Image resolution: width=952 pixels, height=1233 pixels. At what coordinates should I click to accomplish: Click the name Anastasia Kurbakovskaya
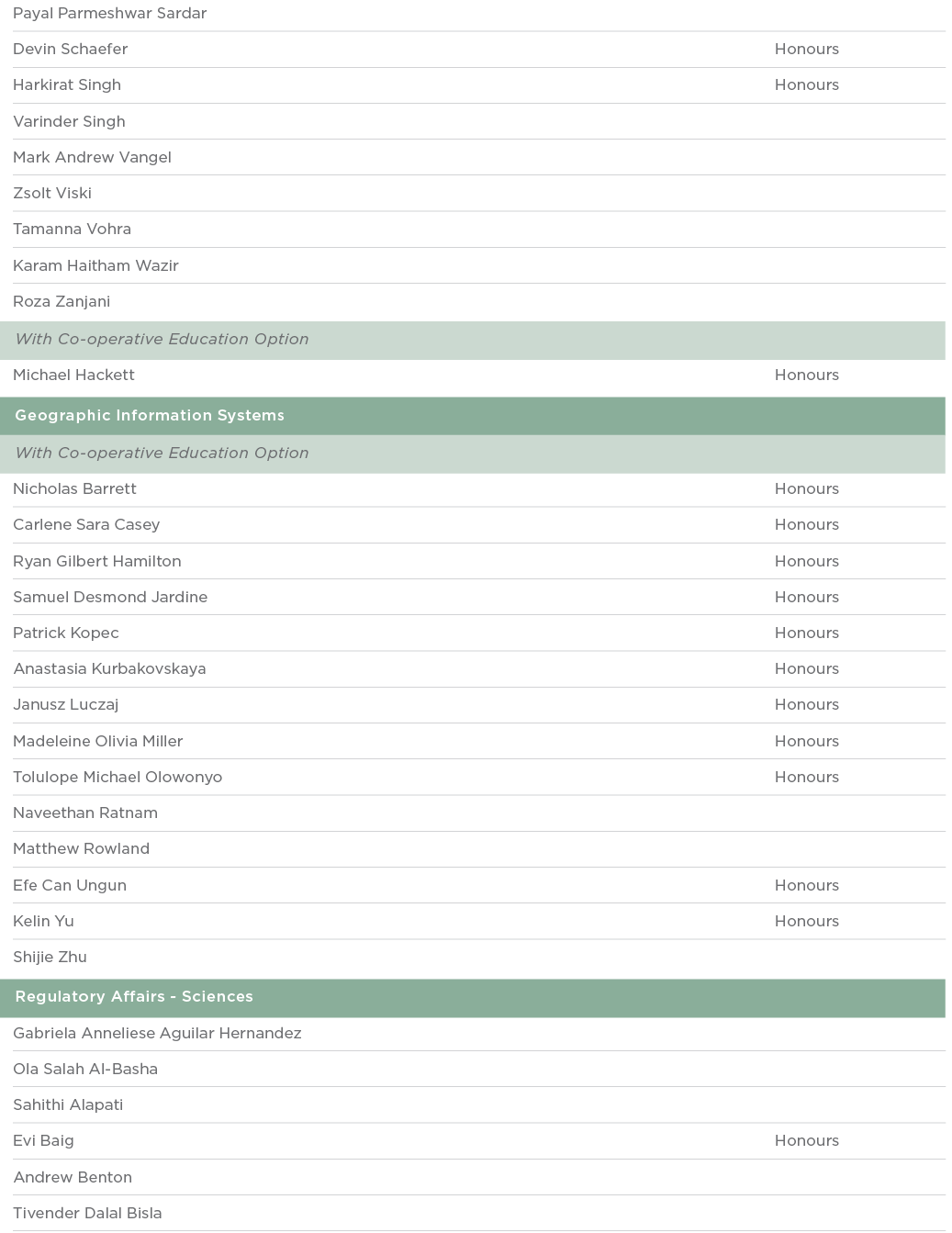109,669
